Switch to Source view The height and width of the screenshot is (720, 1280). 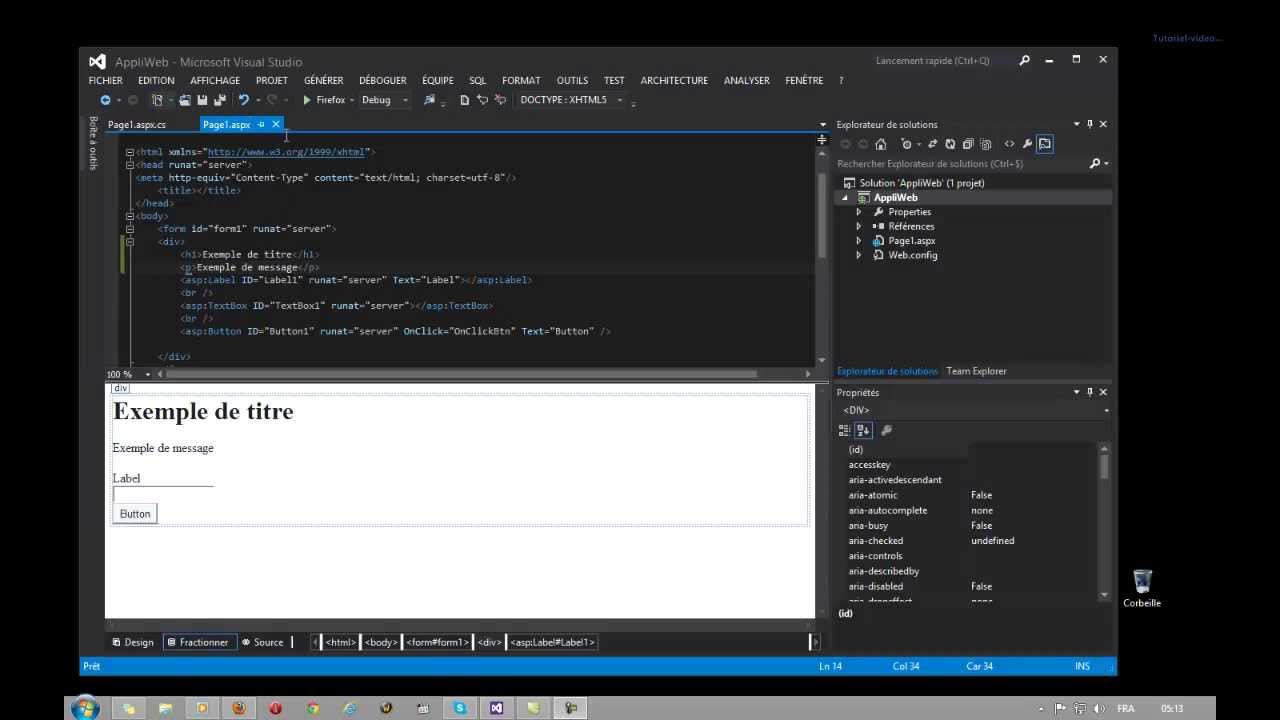tap(262, 642)
